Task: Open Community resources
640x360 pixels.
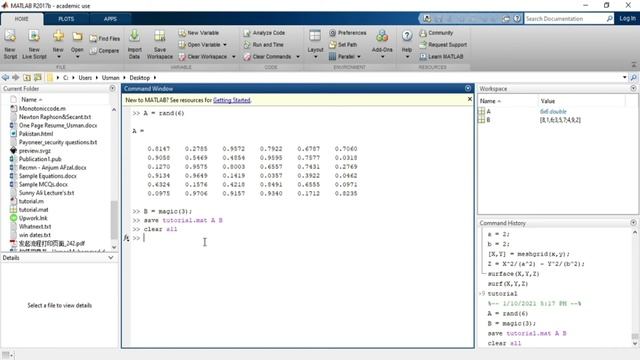Action: coord(436,33)
